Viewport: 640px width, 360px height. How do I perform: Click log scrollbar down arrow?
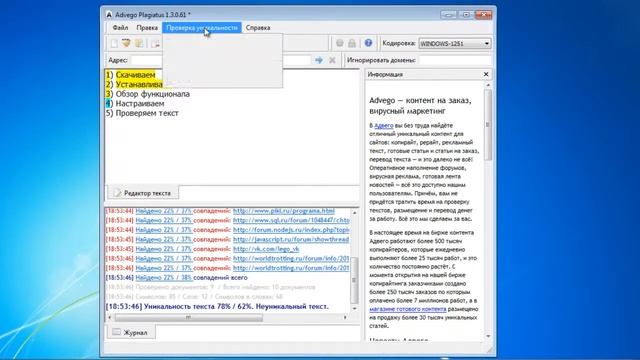pyautogui.click(x=354, y=308)
